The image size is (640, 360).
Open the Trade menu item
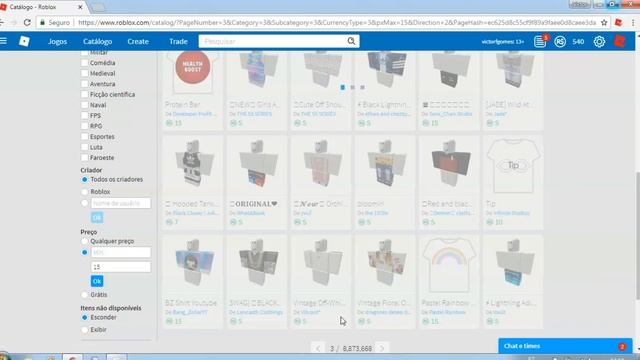pyautogui.click(x=178, y=41)
